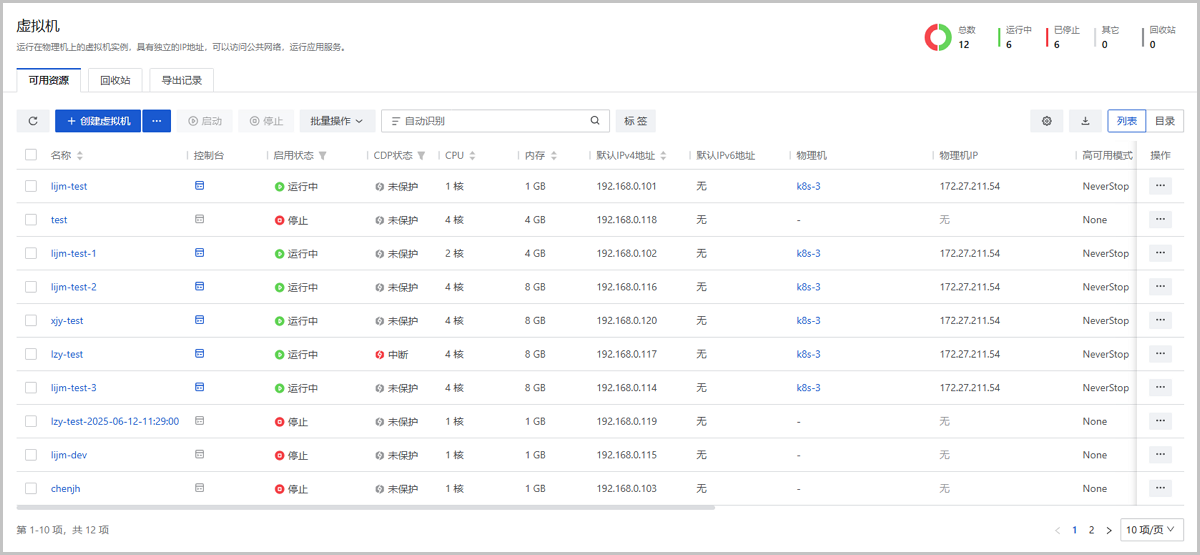The width and height of the screenshot is (1200, 555).
Task: Click the download export icon
Action: (1085, 121)
